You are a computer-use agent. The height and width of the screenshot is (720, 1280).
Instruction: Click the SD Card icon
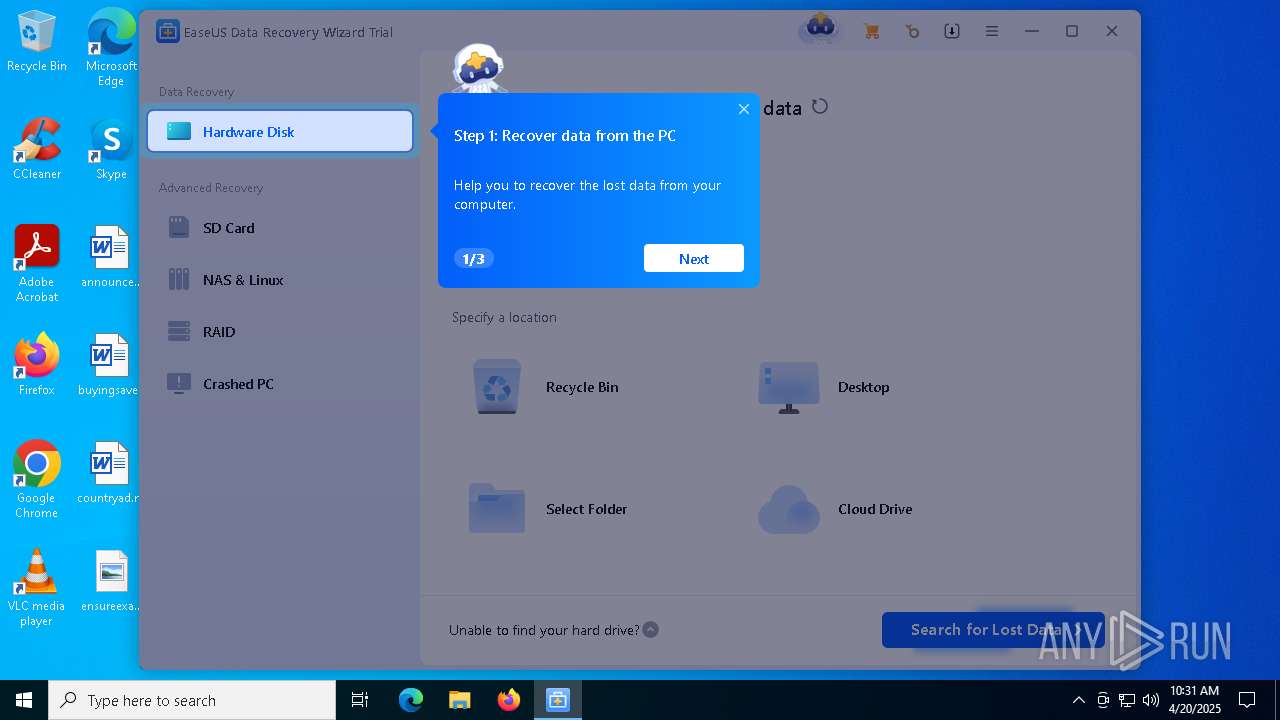pos(179,228)
